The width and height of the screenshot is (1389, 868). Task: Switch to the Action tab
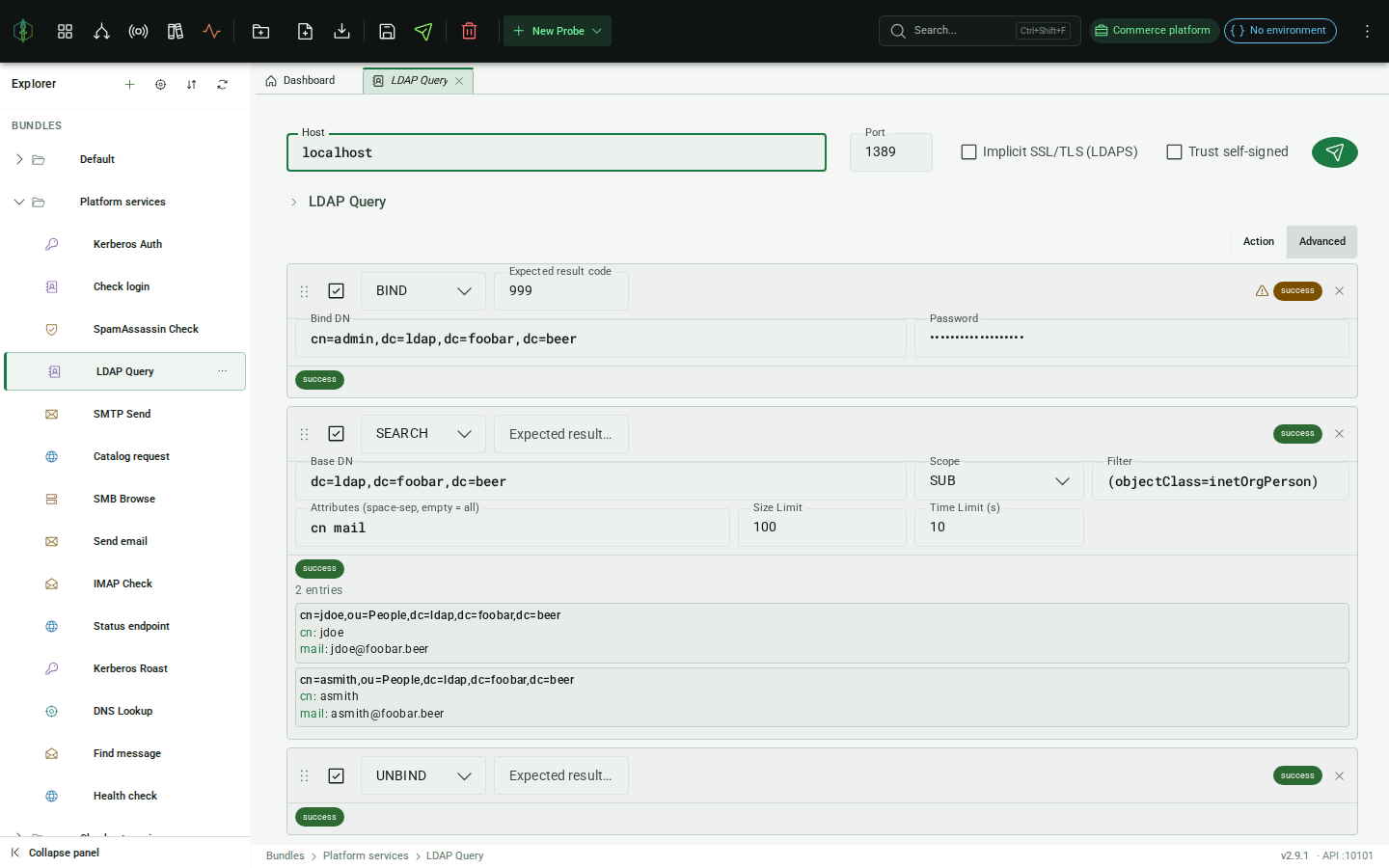tap(1258, 241)
